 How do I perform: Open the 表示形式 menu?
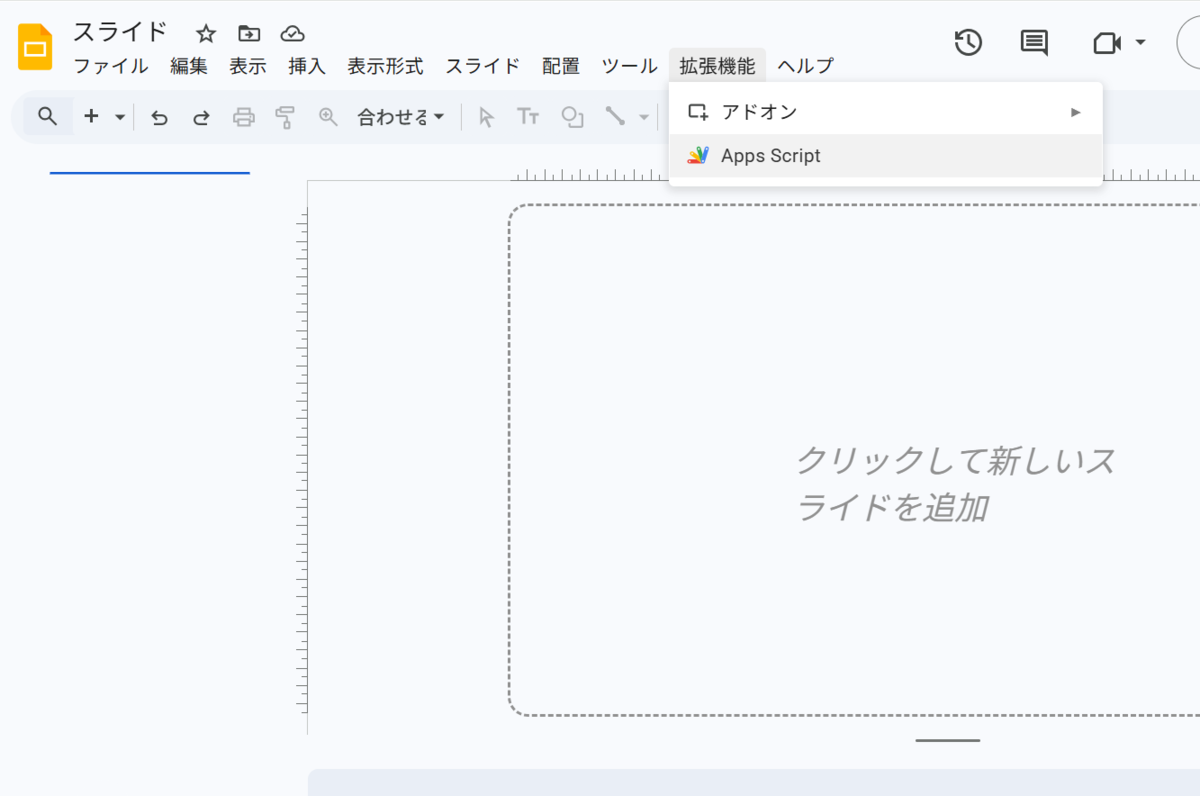pos(385,66)
